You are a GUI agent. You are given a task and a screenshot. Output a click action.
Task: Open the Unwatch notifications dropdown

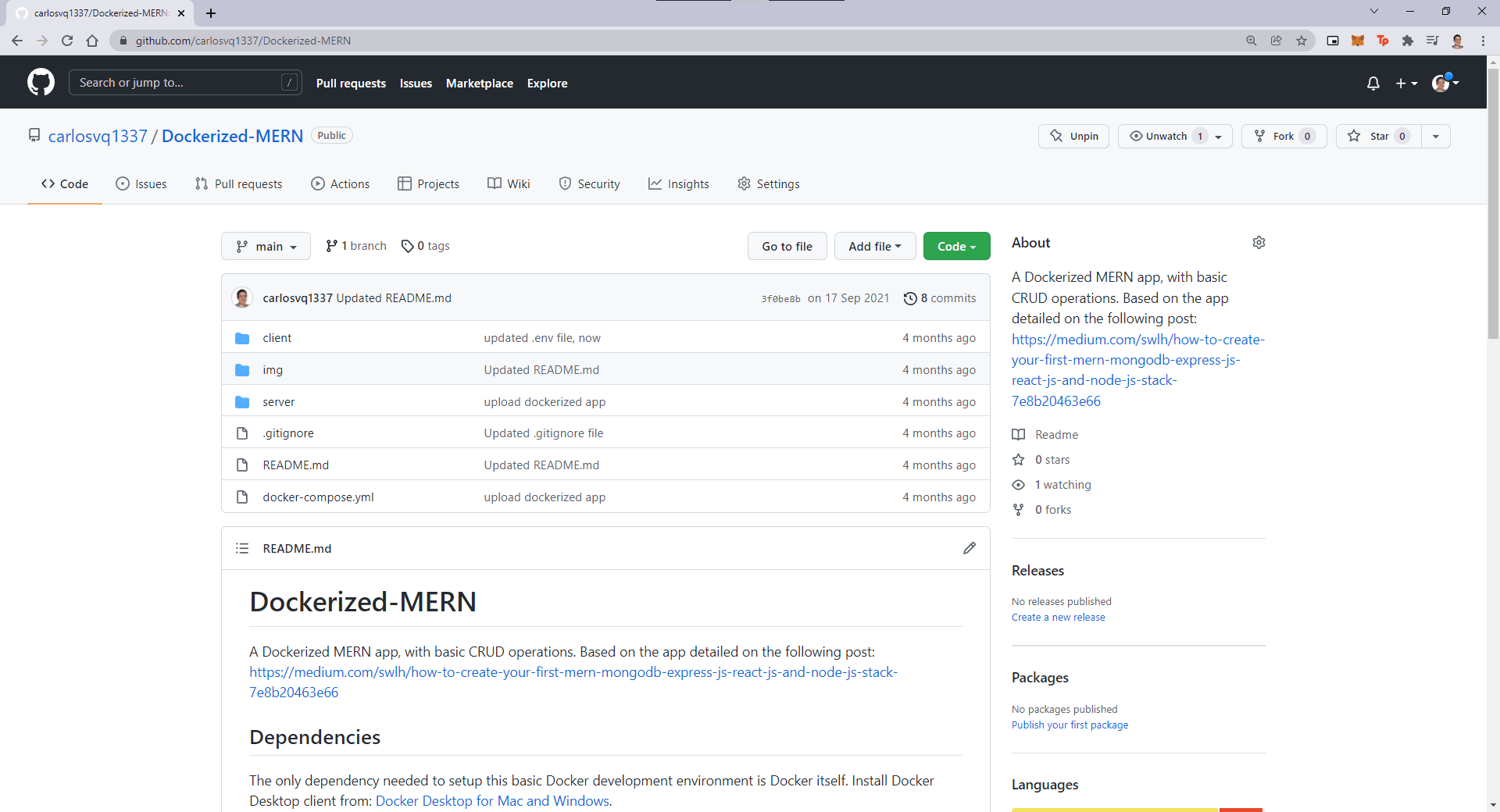(x=1175, y=136)
